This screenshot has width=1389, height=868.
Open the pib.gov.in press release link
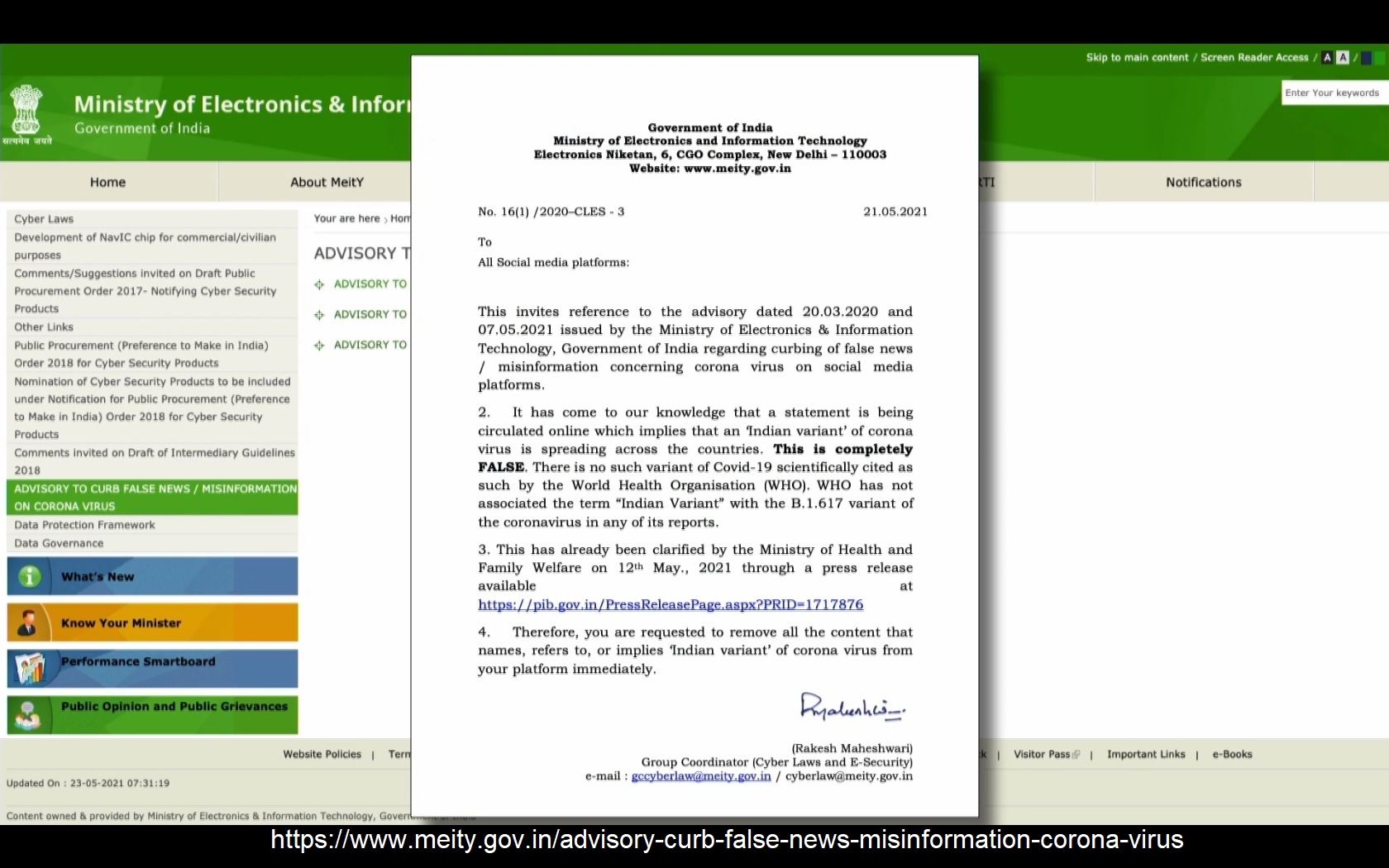[x=670, y=604]
